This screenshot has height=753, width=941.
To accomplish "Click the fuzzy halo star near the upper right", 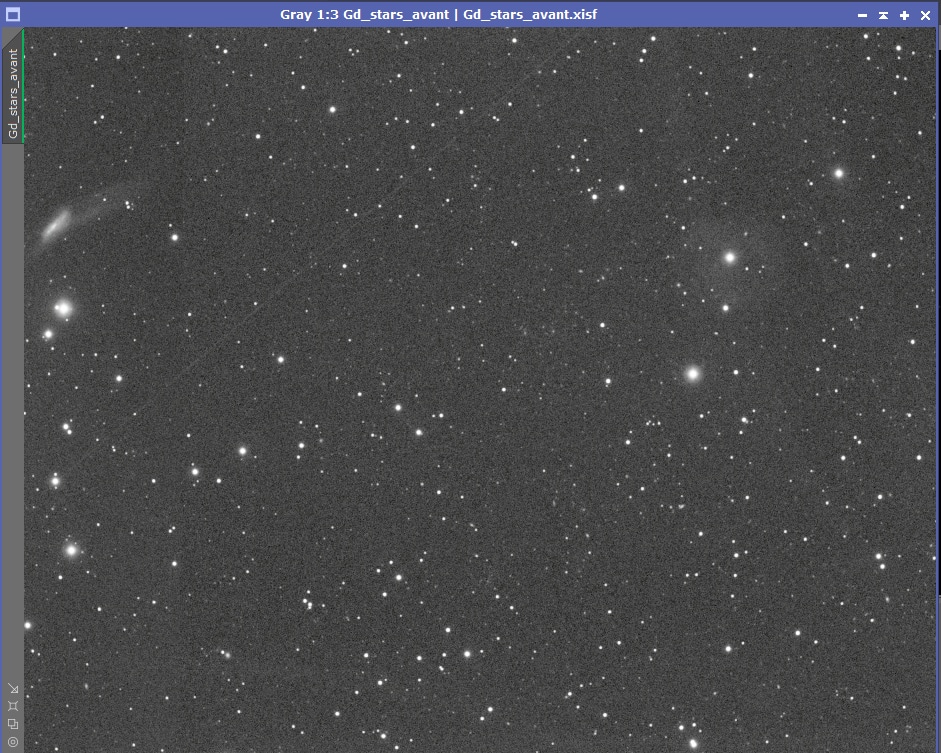I will (729, 256).
